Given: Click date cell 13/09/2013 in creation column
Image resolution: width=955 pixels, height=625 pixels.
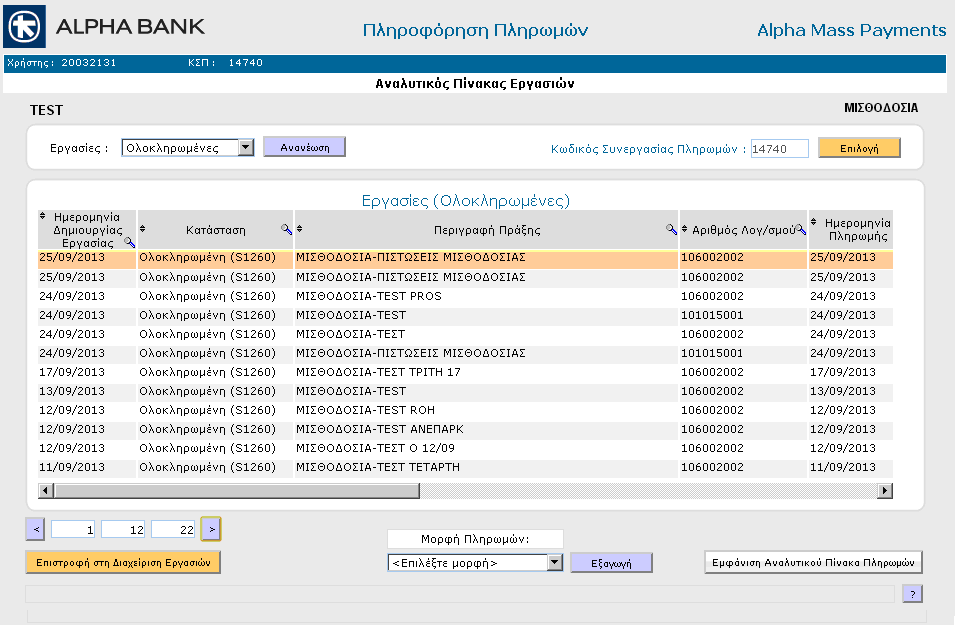Looking at the screenshot, I should 72,391.
